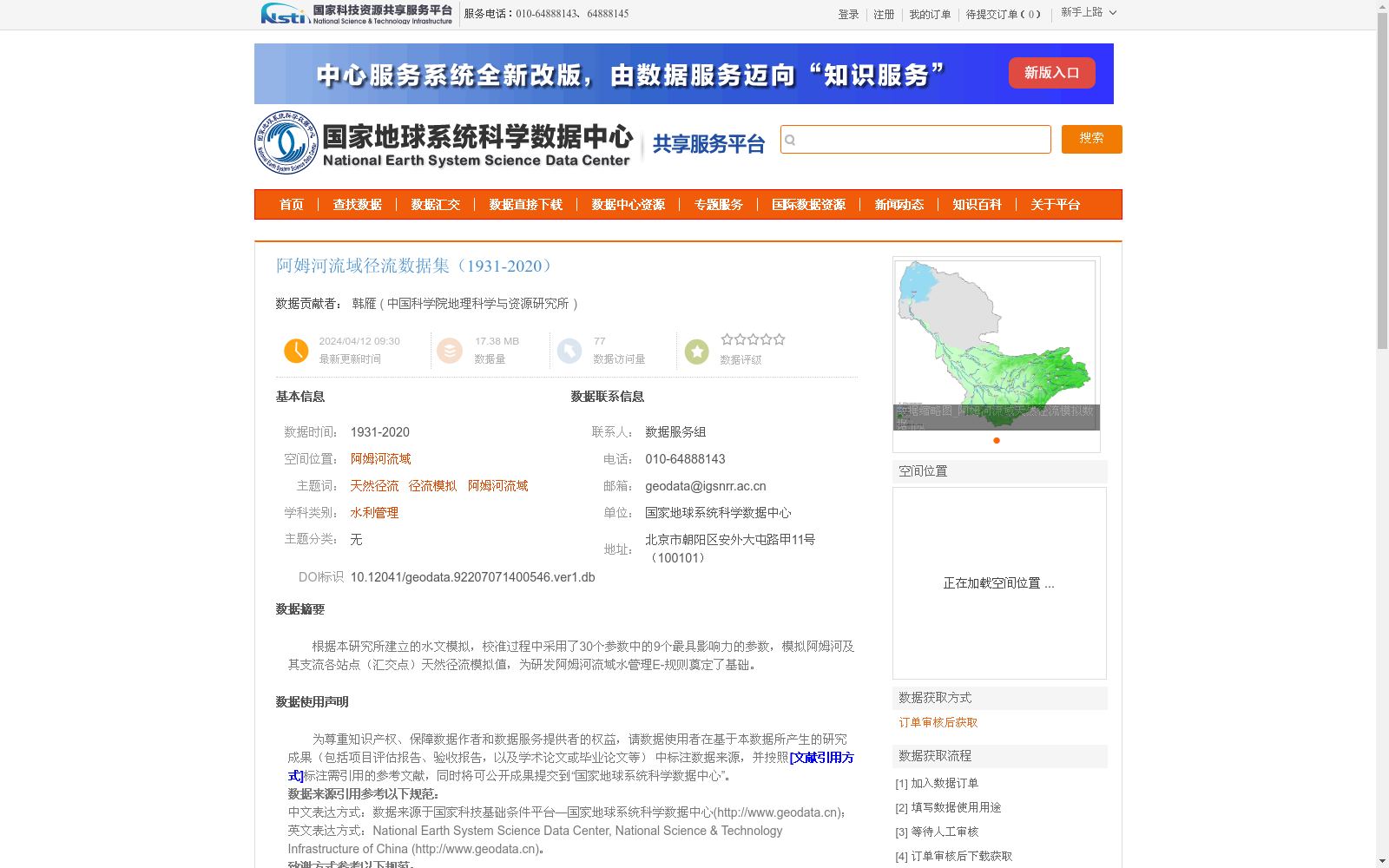Click the data visit count icon
Image resolution: width=1389 pixels, height=868 pixels.
(x=569, y=351)
